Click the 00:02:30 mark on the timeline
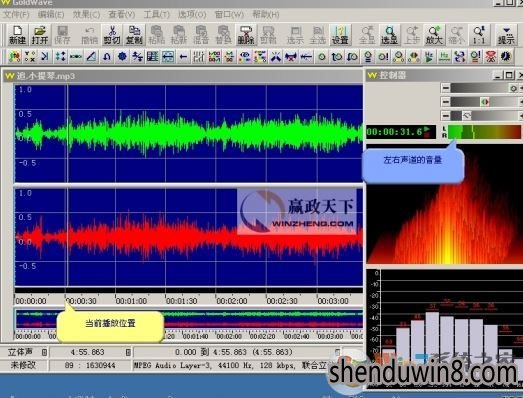Viewport: 523px width, 398px height. point(282,301)
